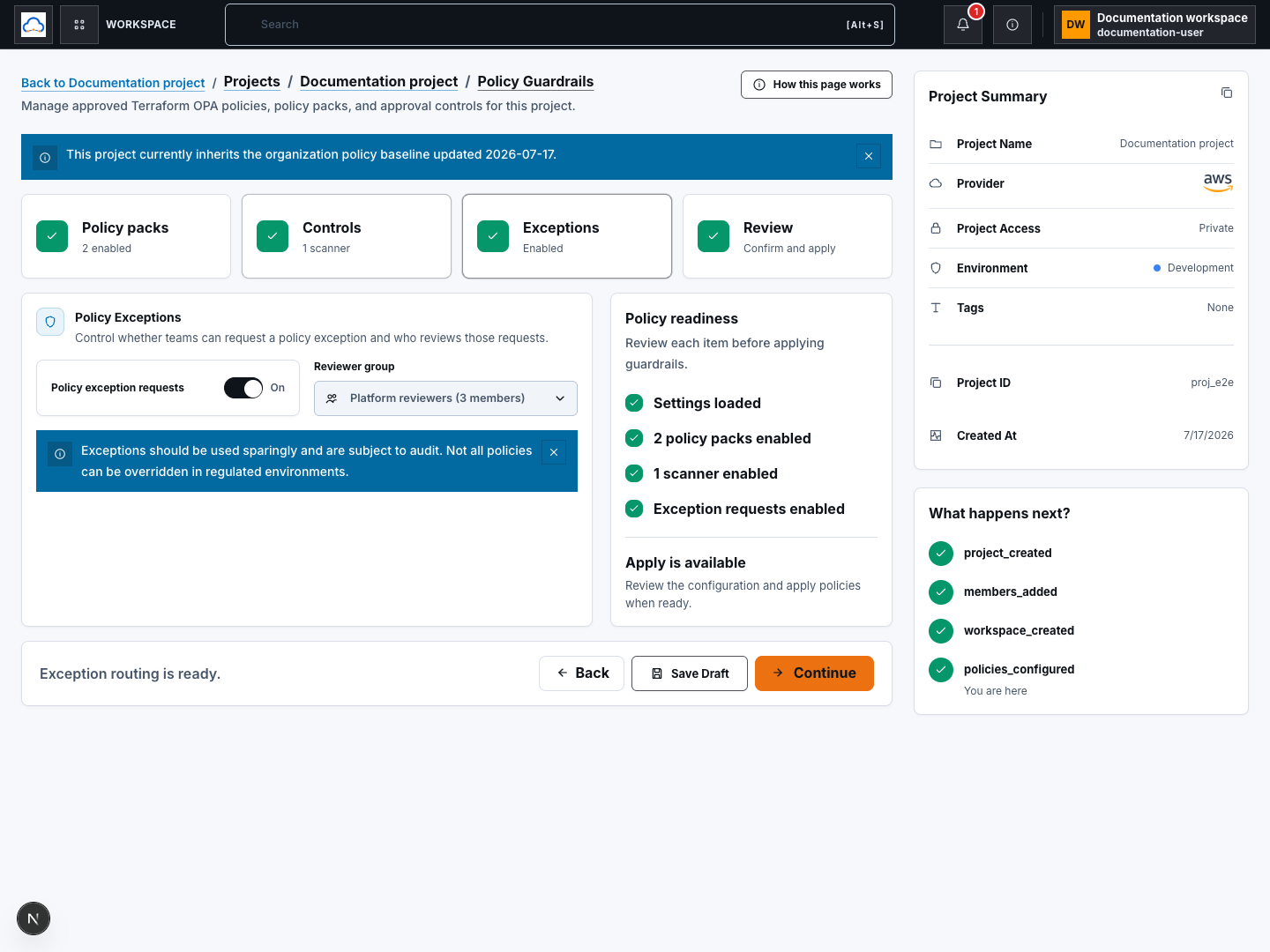1270x952 pixels.
Task: Click the cloud logo home icon
Action: click(x=34, y=25)
